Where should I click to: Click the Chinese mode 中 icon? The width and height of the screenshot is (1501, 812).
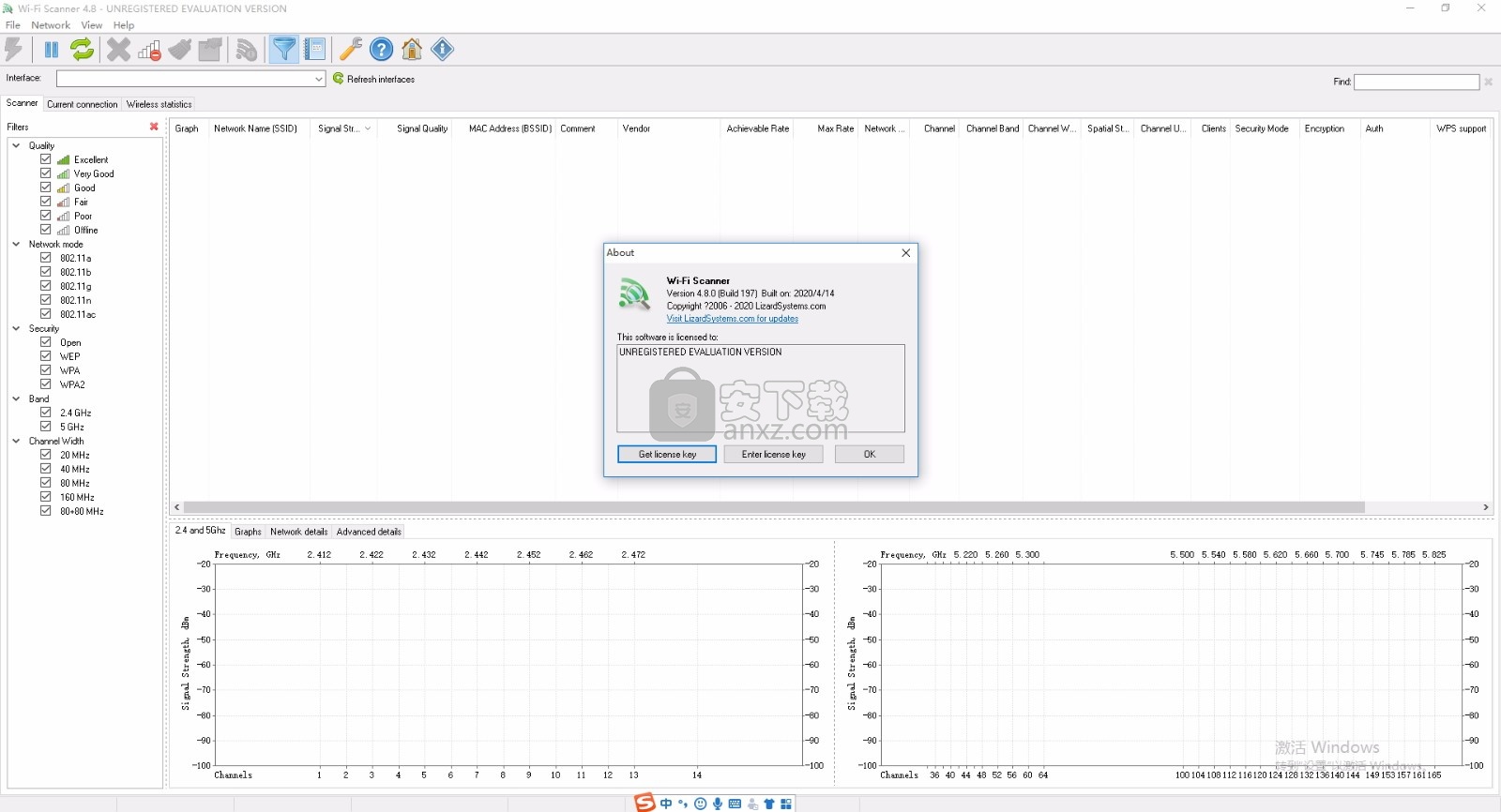pyautogui.click(x=666, y=804)
